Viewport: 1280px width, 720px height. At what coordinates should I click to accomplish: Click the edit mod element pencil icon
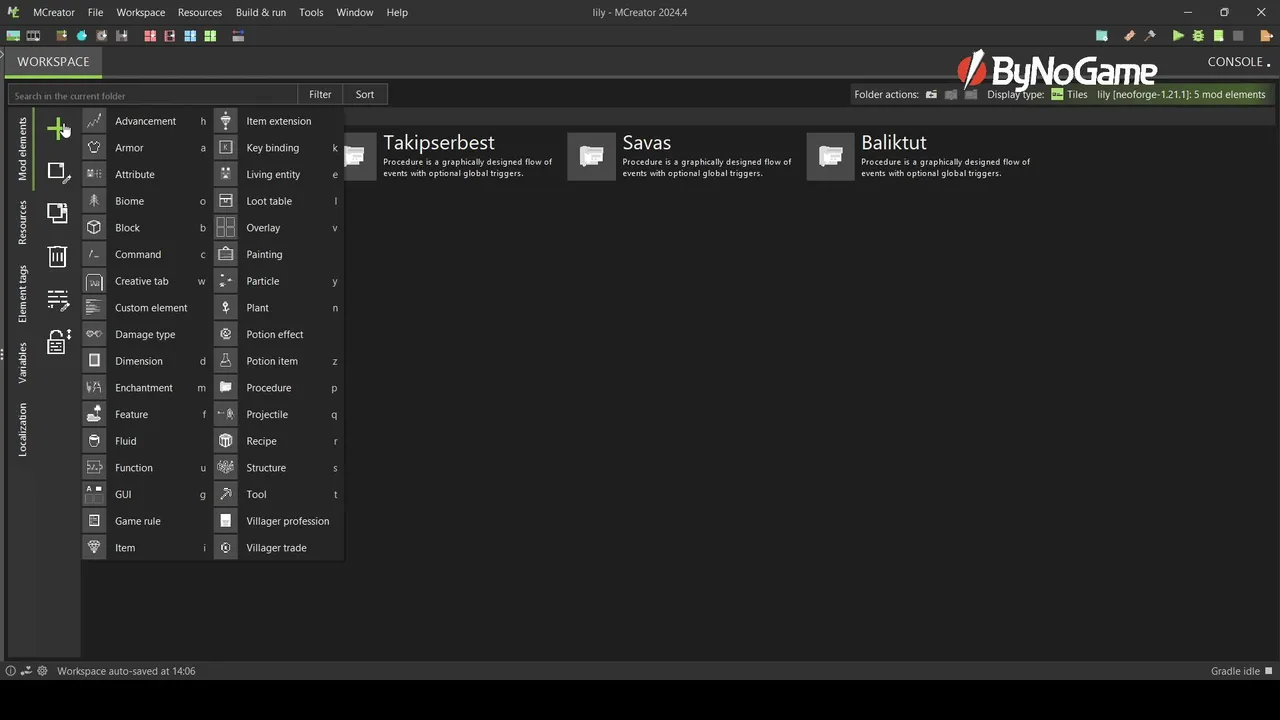(x=58, y=172)
